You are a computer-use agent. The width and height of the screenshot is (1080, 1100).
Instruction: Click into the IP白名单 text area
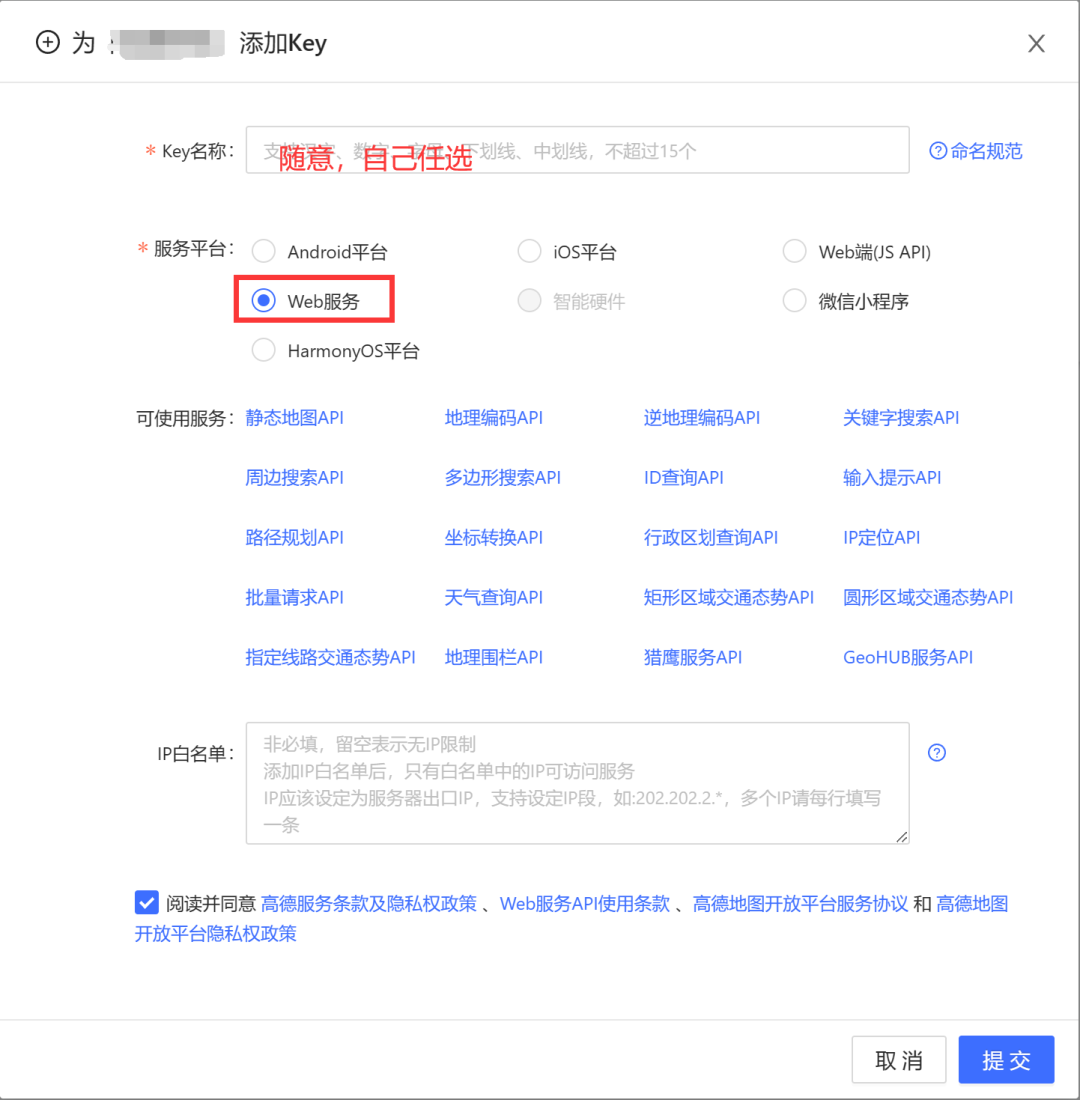coord(578,783)
